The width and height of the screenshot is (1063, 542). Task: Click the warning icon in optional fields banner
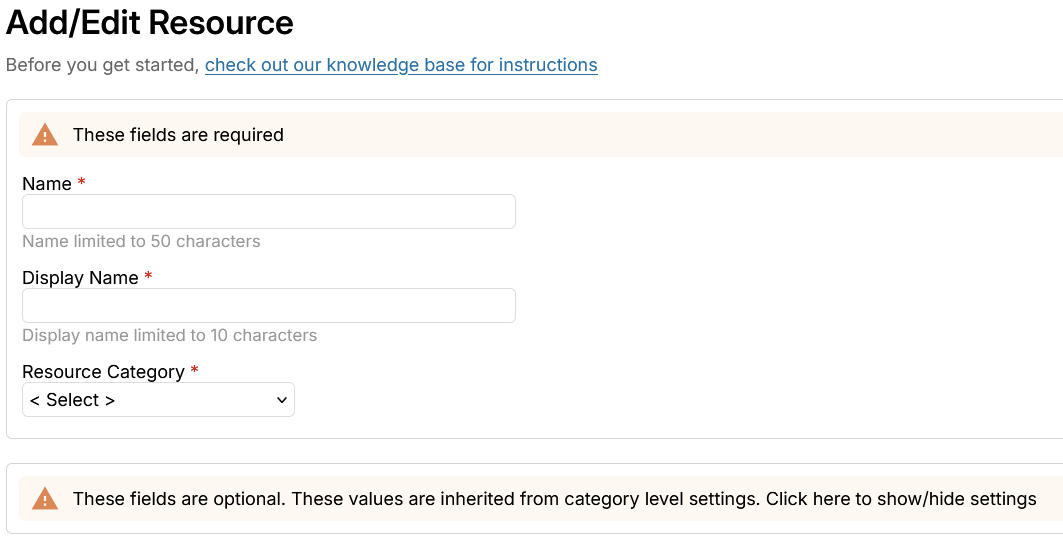click(x=45, y=499)
